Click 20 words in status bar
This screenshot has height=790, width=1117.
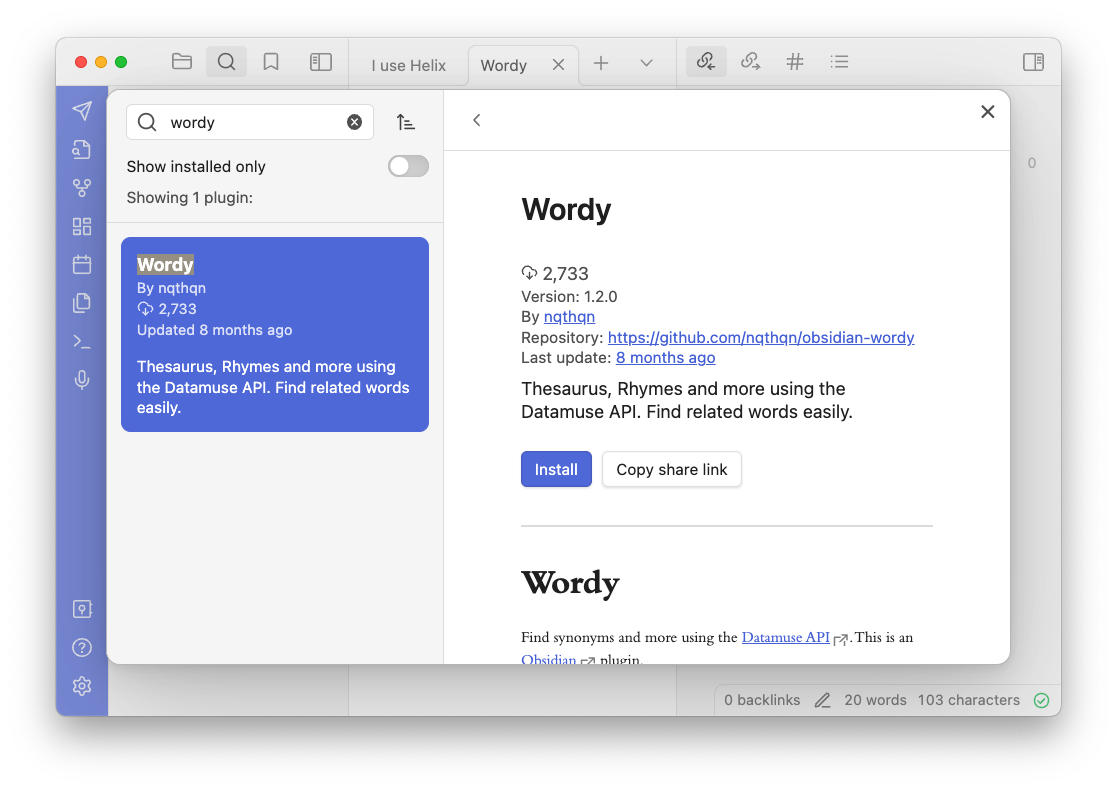876,700
